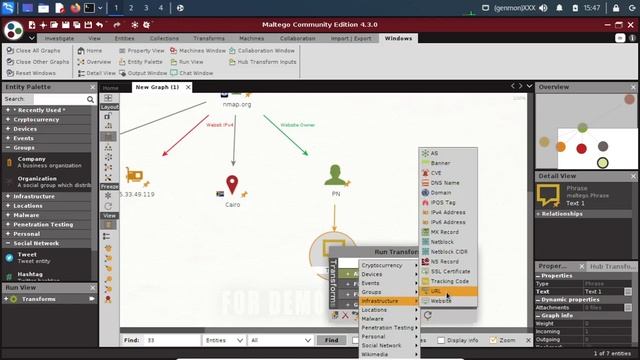Switch to the Transforms ribbon tab
The width and height of the screenshot is (640, 360).
pos(209,38)
